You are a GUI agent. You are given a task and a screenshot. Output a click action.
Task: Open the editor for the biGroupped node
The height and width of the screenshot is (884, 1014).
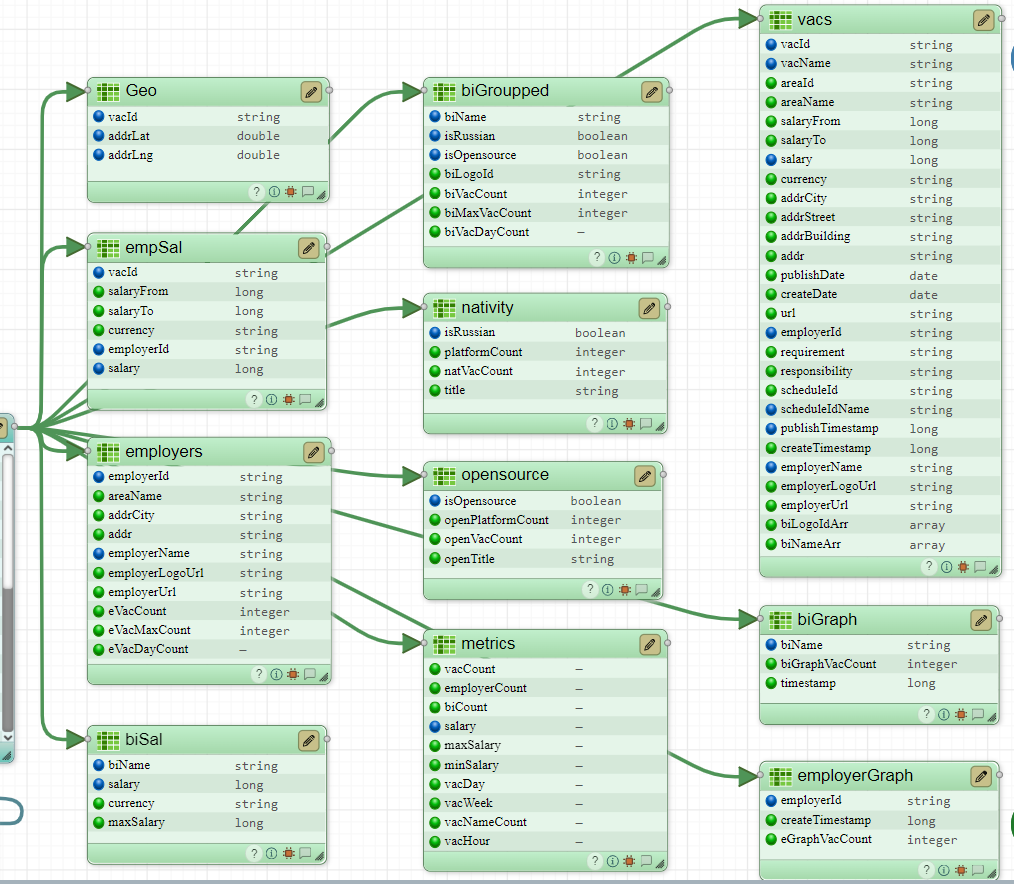click(x=652, y=92)
